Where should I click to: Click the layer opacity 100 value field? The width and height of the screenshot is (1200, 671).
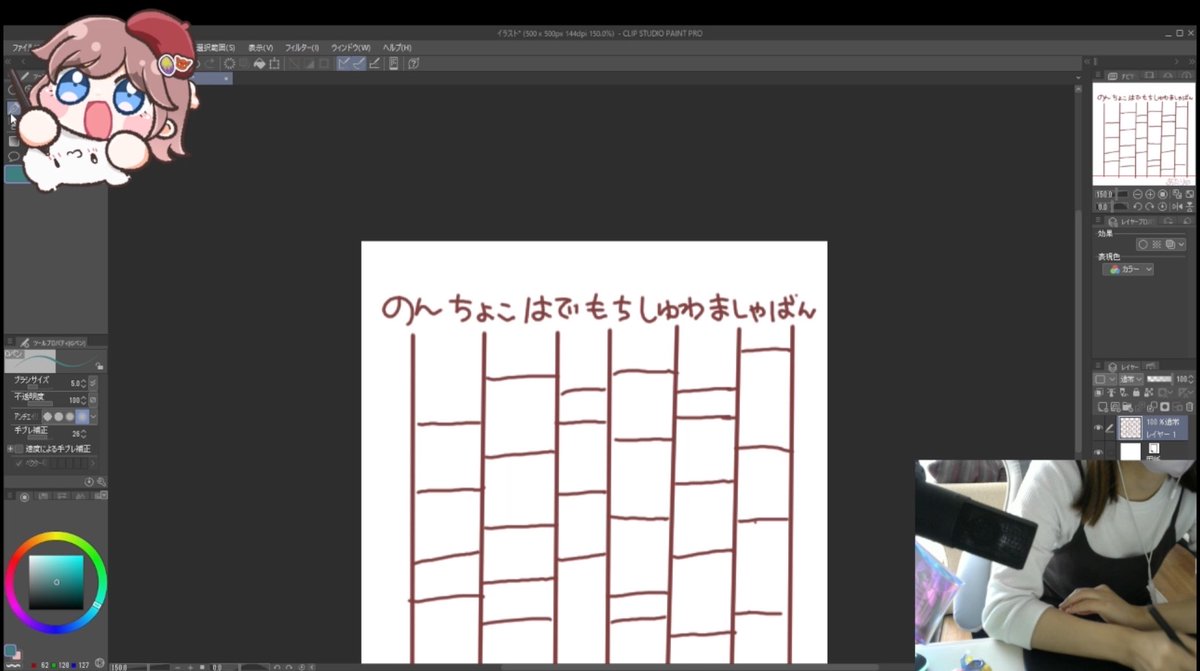point(1181,379)
